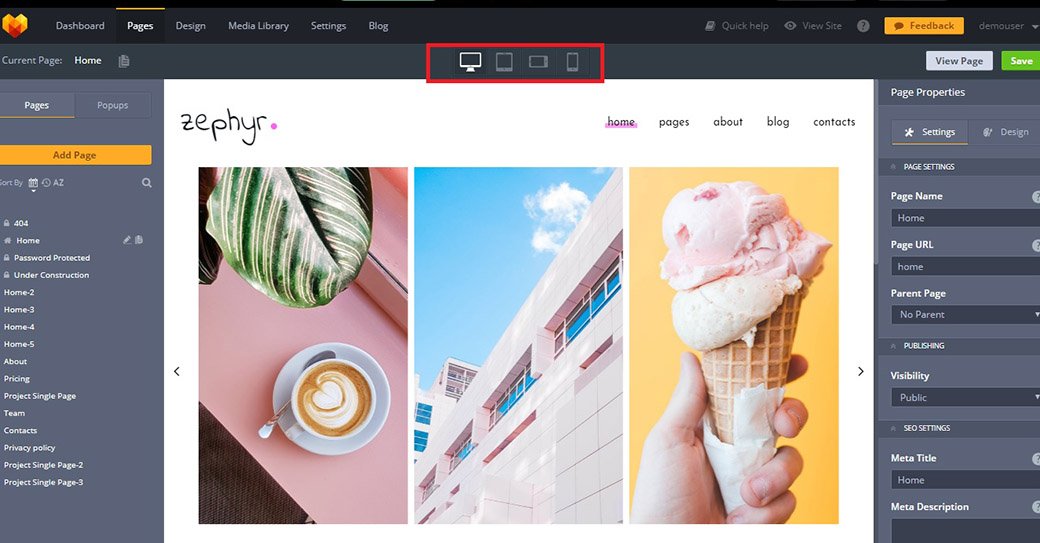Switch to tablet landscape preview

click(538, 62)
